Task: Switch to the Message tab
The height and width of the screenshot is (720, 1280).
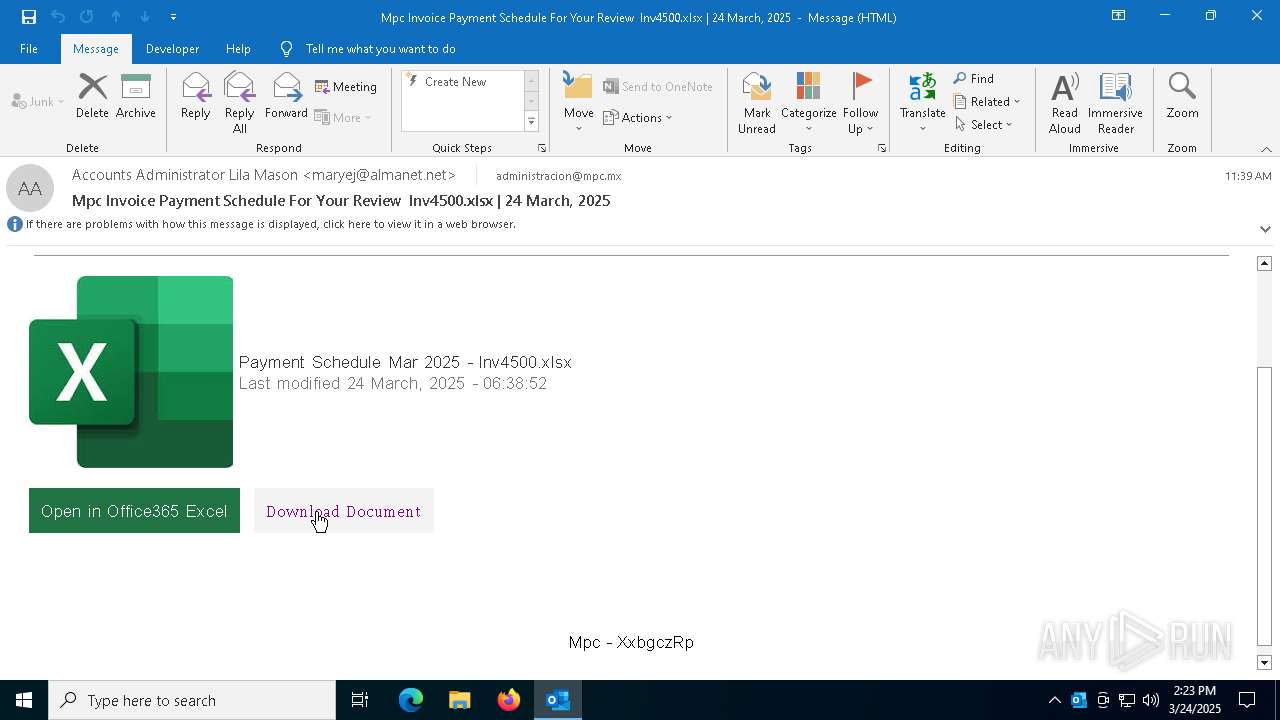Action: pyautogui.click(x=96, y=49)
